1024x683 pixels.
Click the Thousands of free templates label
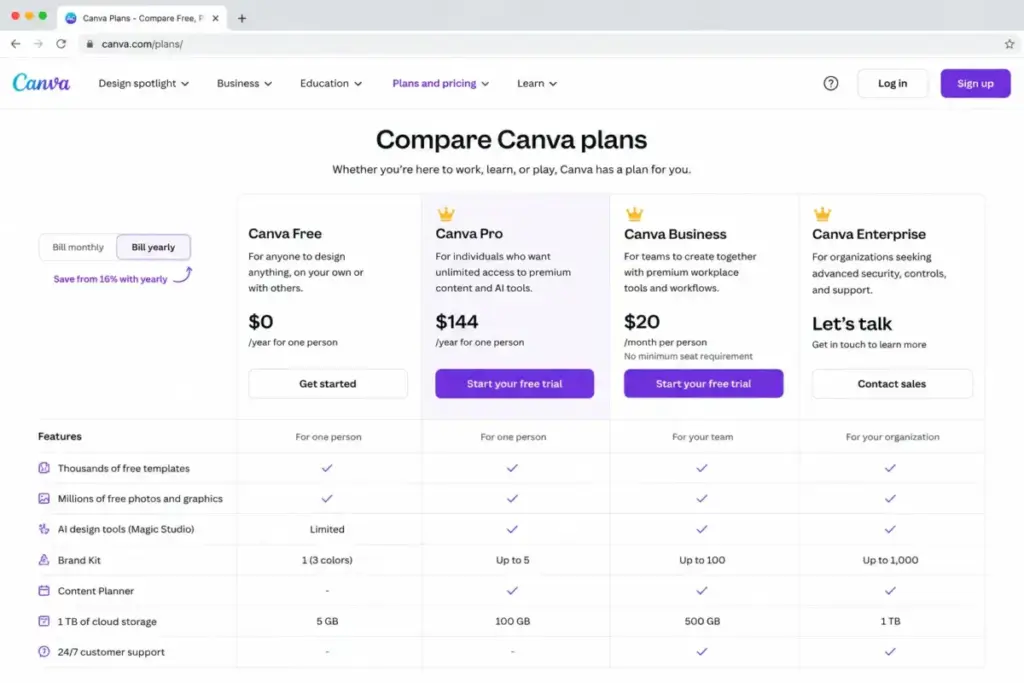[123, 468]
